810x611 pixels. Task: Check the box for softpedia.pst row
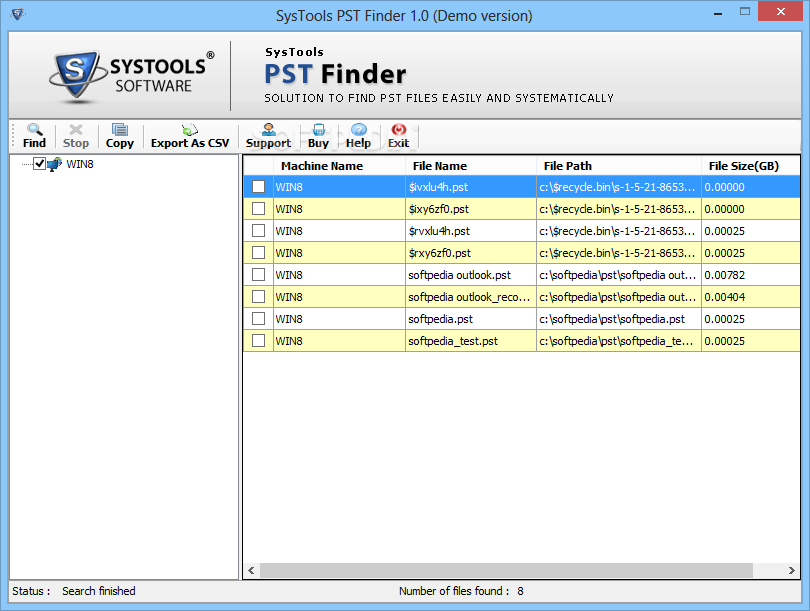pyautogui.click(x=258, y=319)
